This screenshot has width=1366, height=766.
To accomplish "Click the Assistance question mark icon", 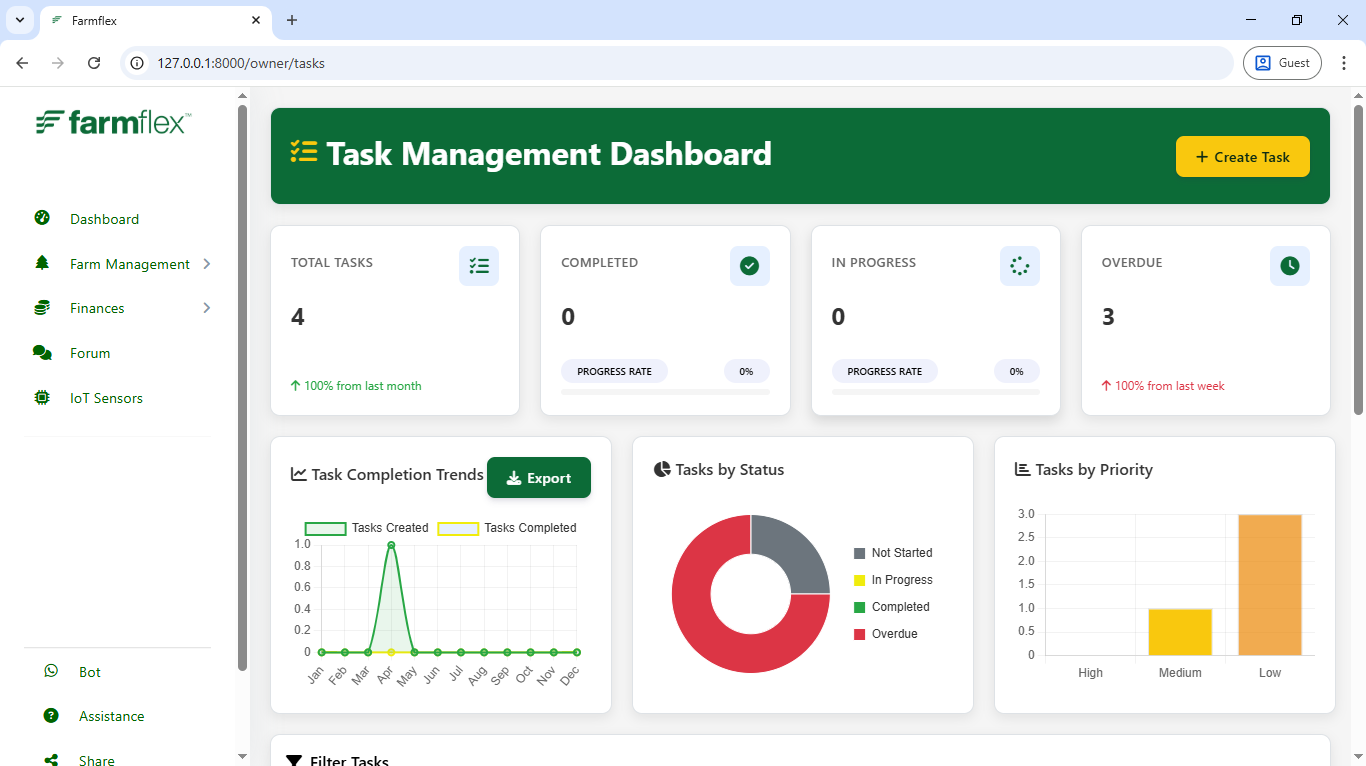I will coord(51,716).
